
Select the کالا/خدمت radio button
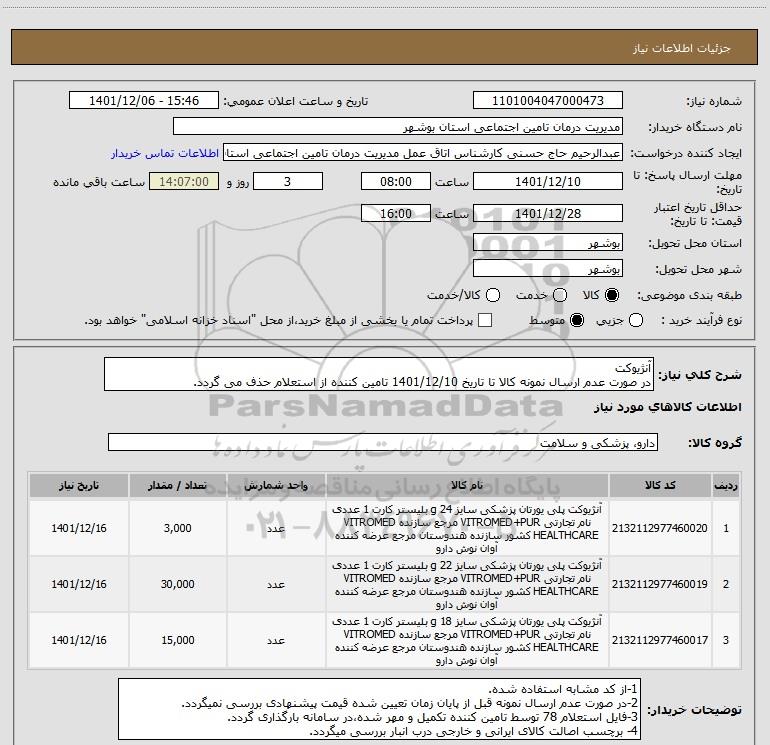tap(493, 295)
